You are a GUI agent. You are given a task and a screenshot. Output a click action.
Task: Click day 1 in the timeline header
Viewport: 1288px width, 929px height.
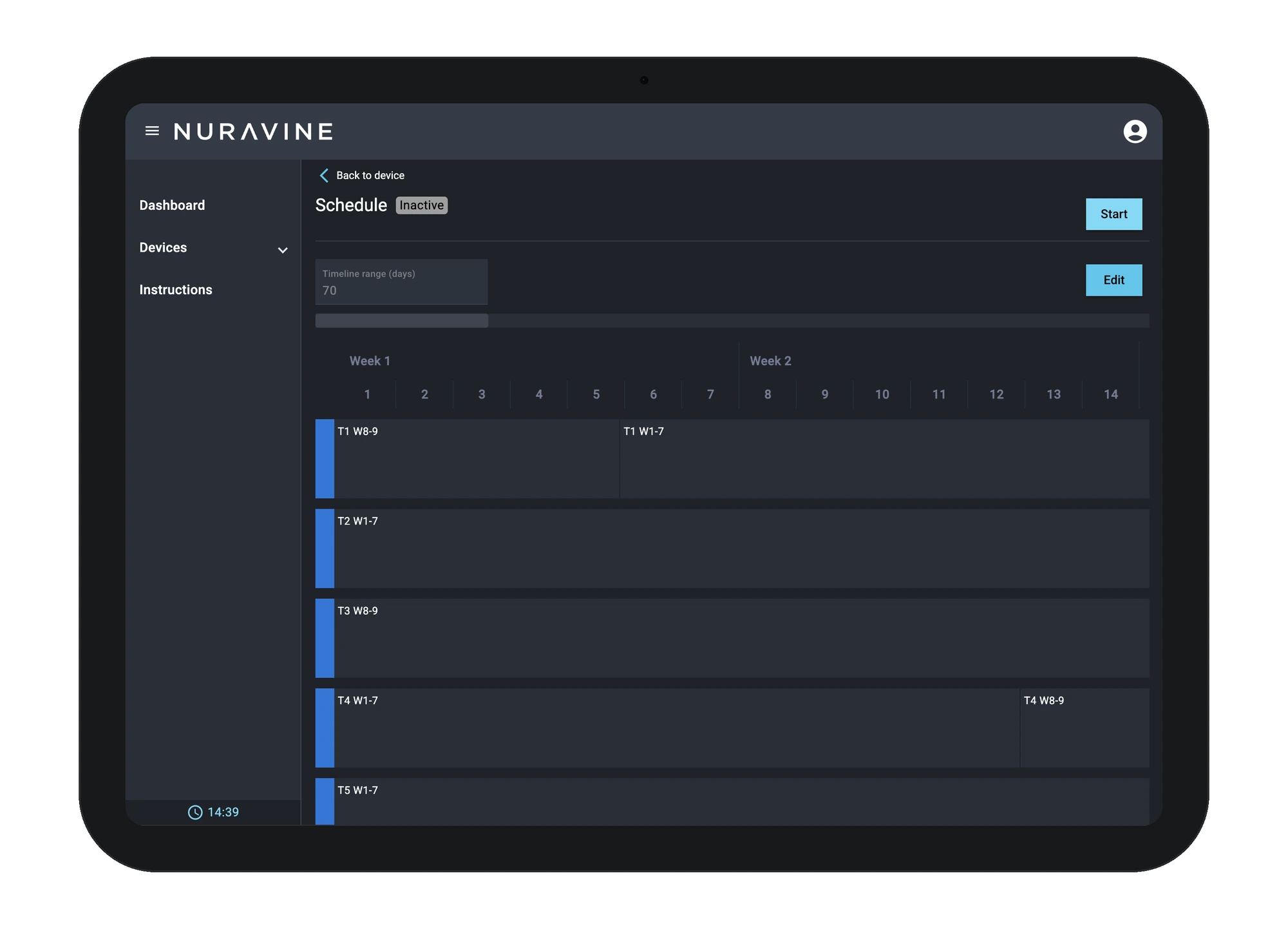tap(367, 395)
